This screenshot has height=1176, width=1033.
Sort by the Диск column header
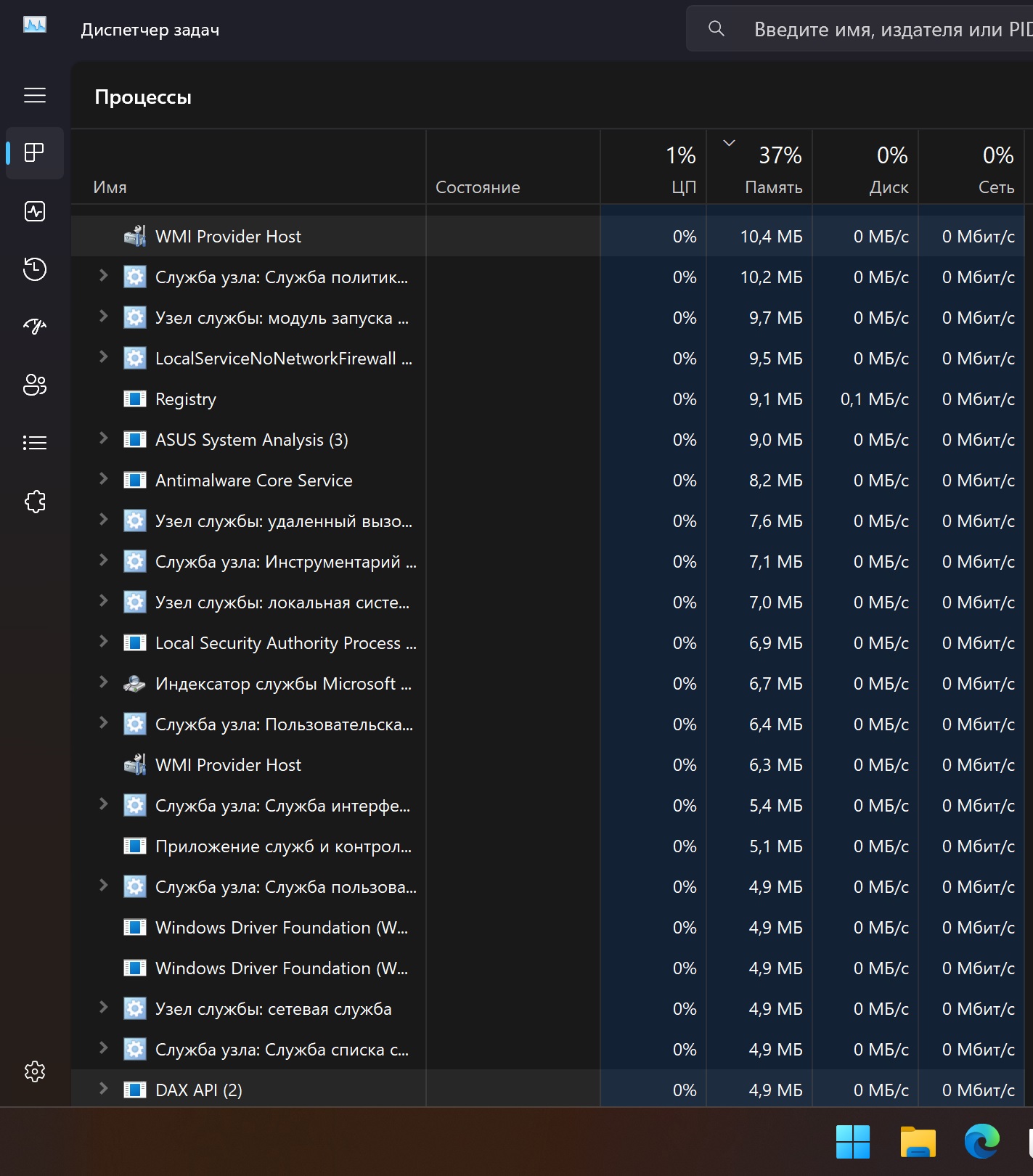pyautogui.click(x=865, y=168)
